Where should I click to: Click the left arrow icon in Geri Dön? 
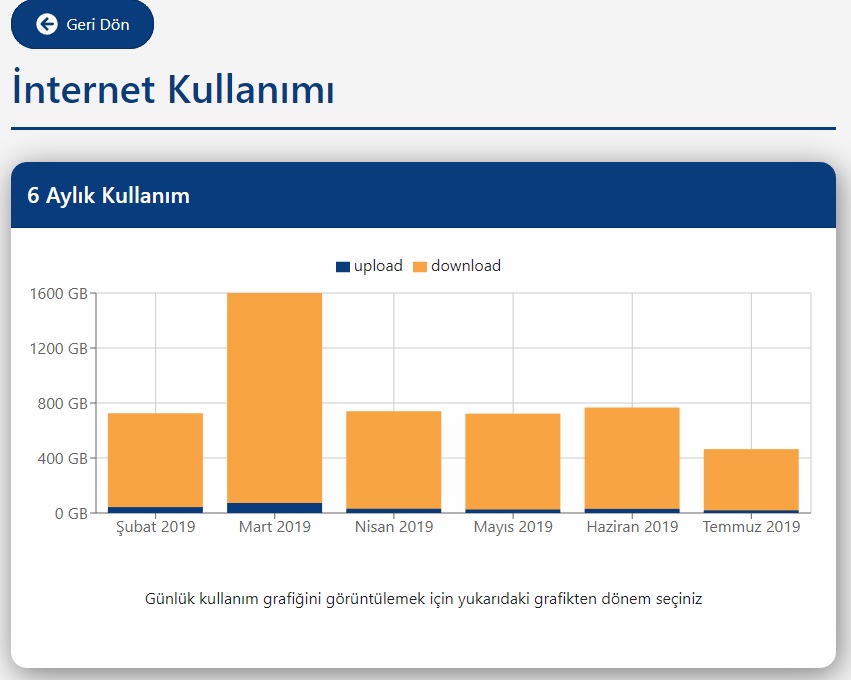(x=47, y=24)
